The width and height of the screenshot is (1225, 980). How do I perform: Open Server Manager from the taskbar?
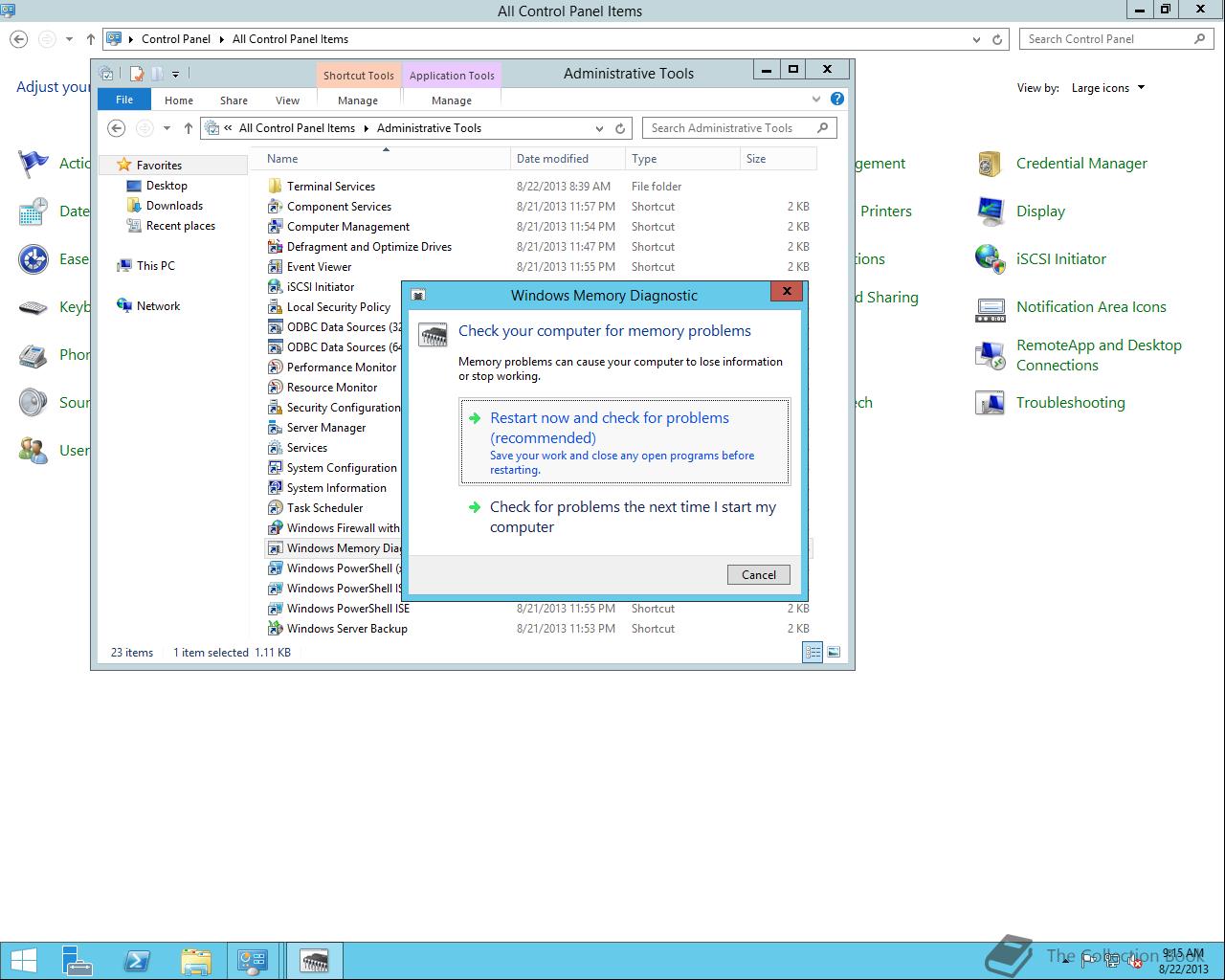[78, 961]
